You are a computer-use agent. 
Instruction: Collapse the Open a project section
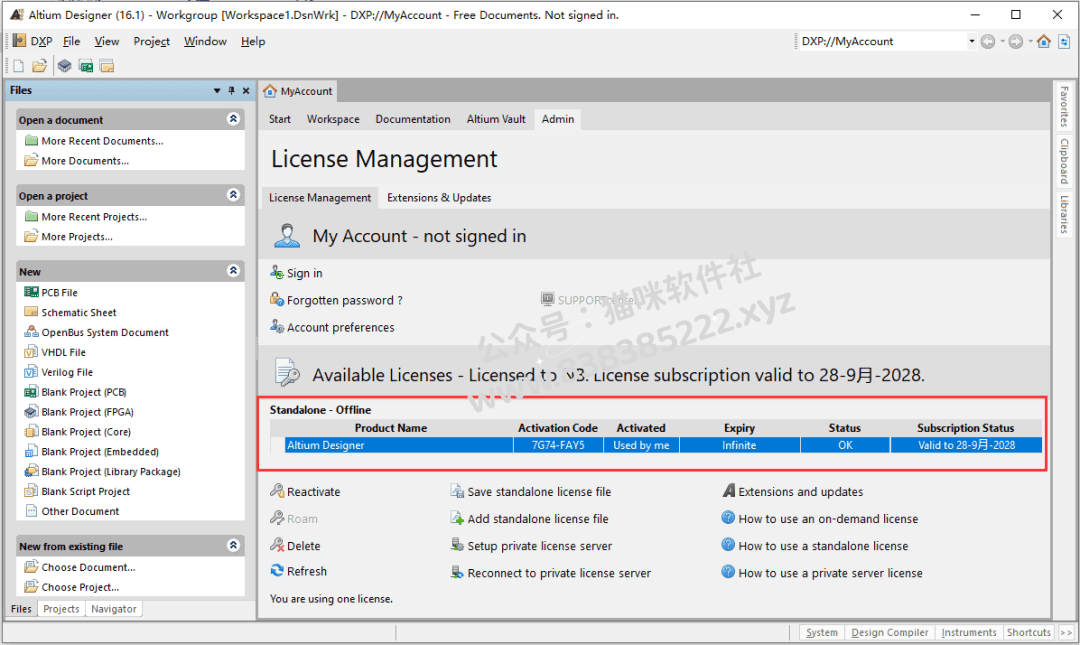(233, 195)
